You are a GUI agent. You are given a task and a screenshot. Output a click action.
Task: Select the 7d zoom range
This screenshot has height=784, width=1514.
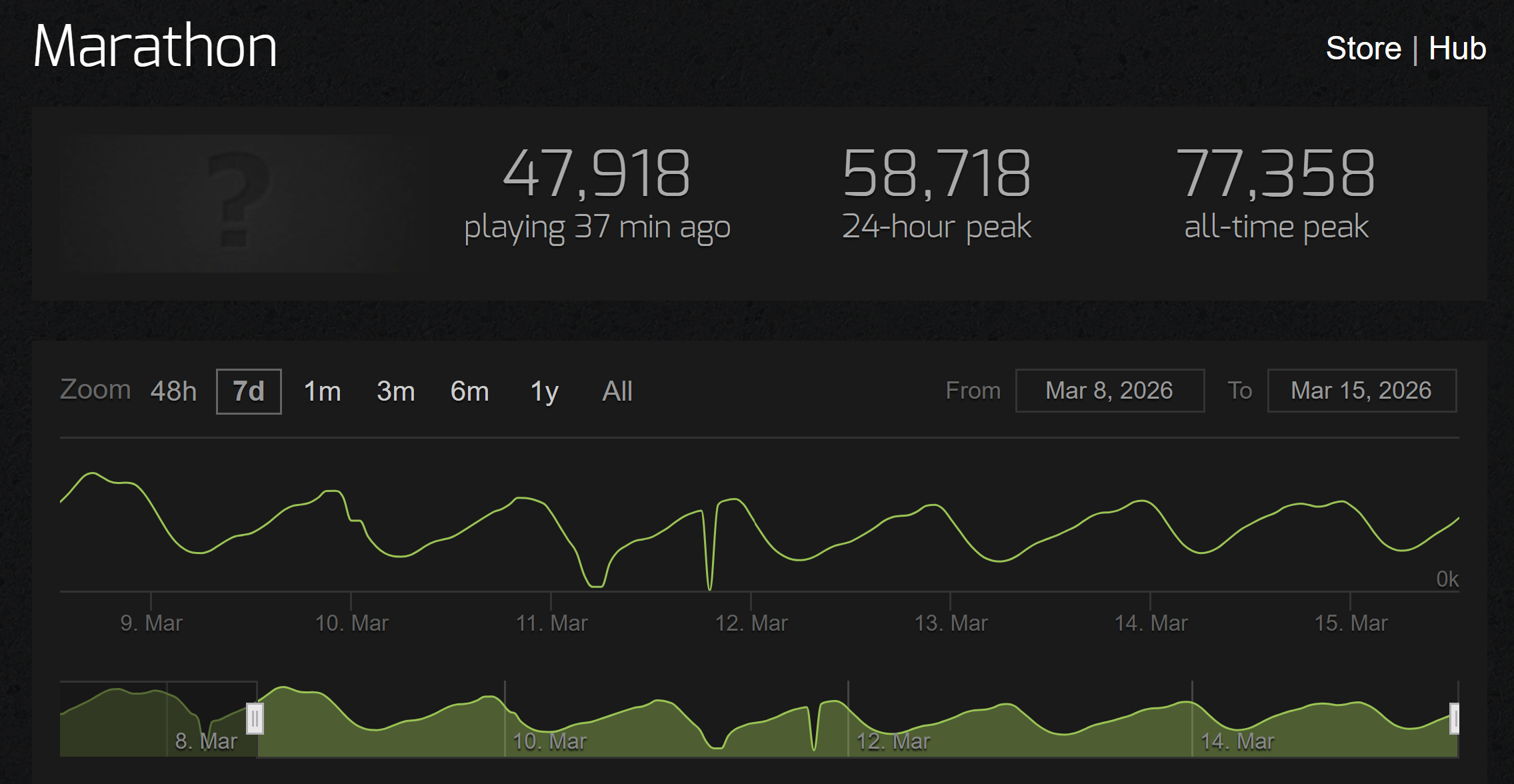point(249,391)
